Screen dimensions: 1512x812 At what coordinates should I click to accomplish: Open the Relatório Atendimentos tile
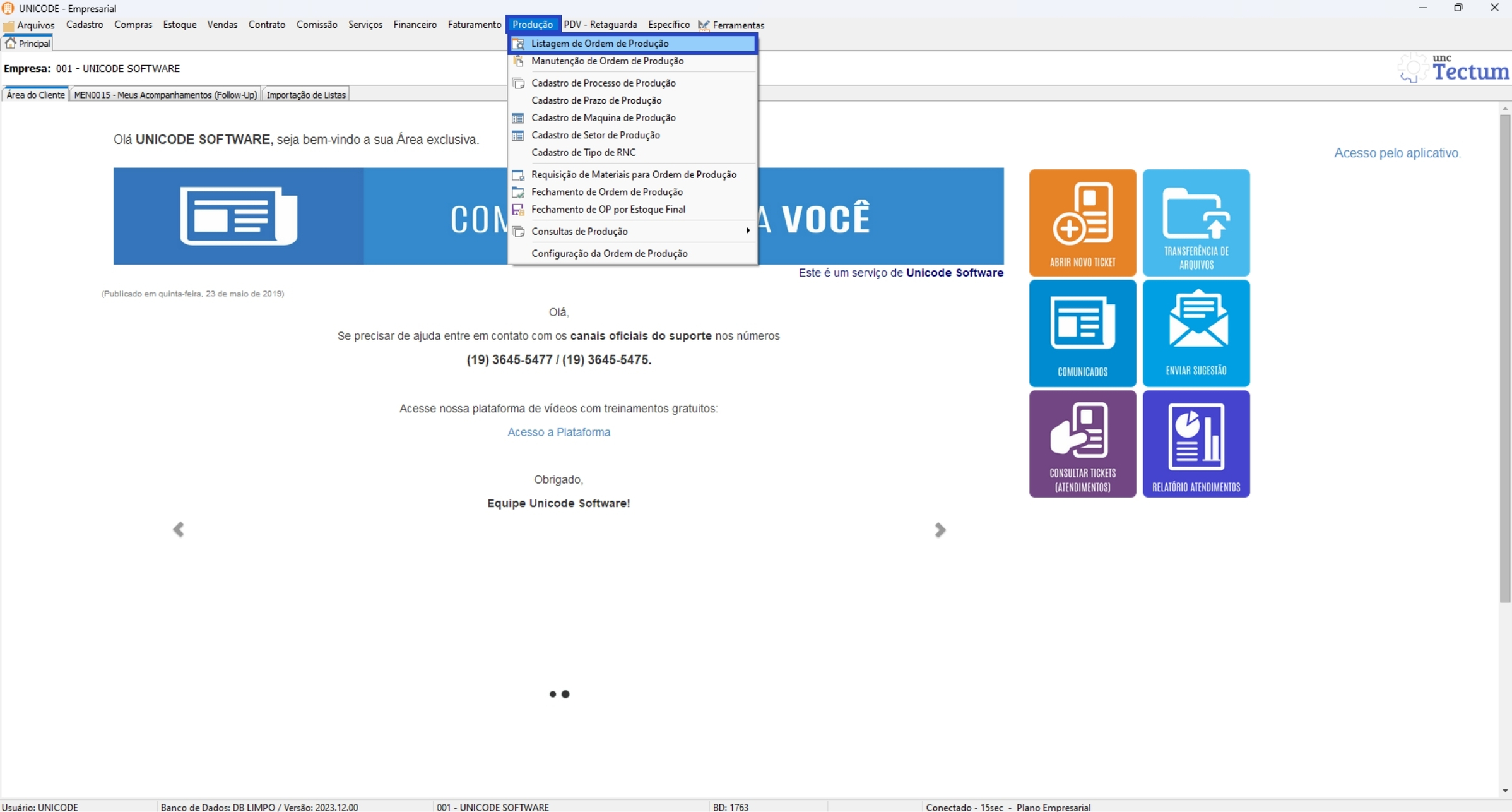click(x=1196, y=443)
